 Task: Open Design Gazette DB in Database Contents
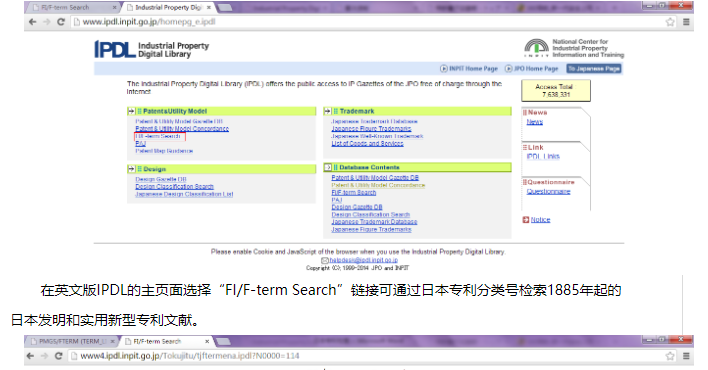point(357,207)
